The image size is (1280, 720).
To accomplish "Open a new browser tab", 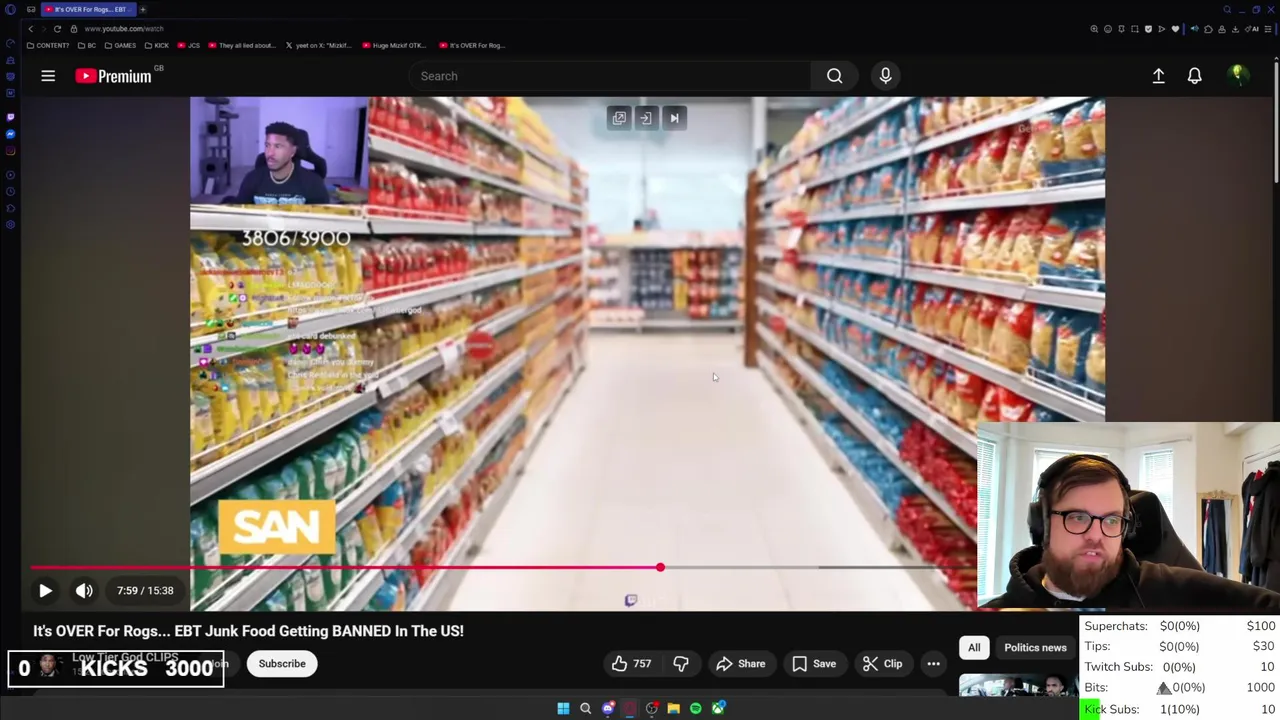I will 143,9.
